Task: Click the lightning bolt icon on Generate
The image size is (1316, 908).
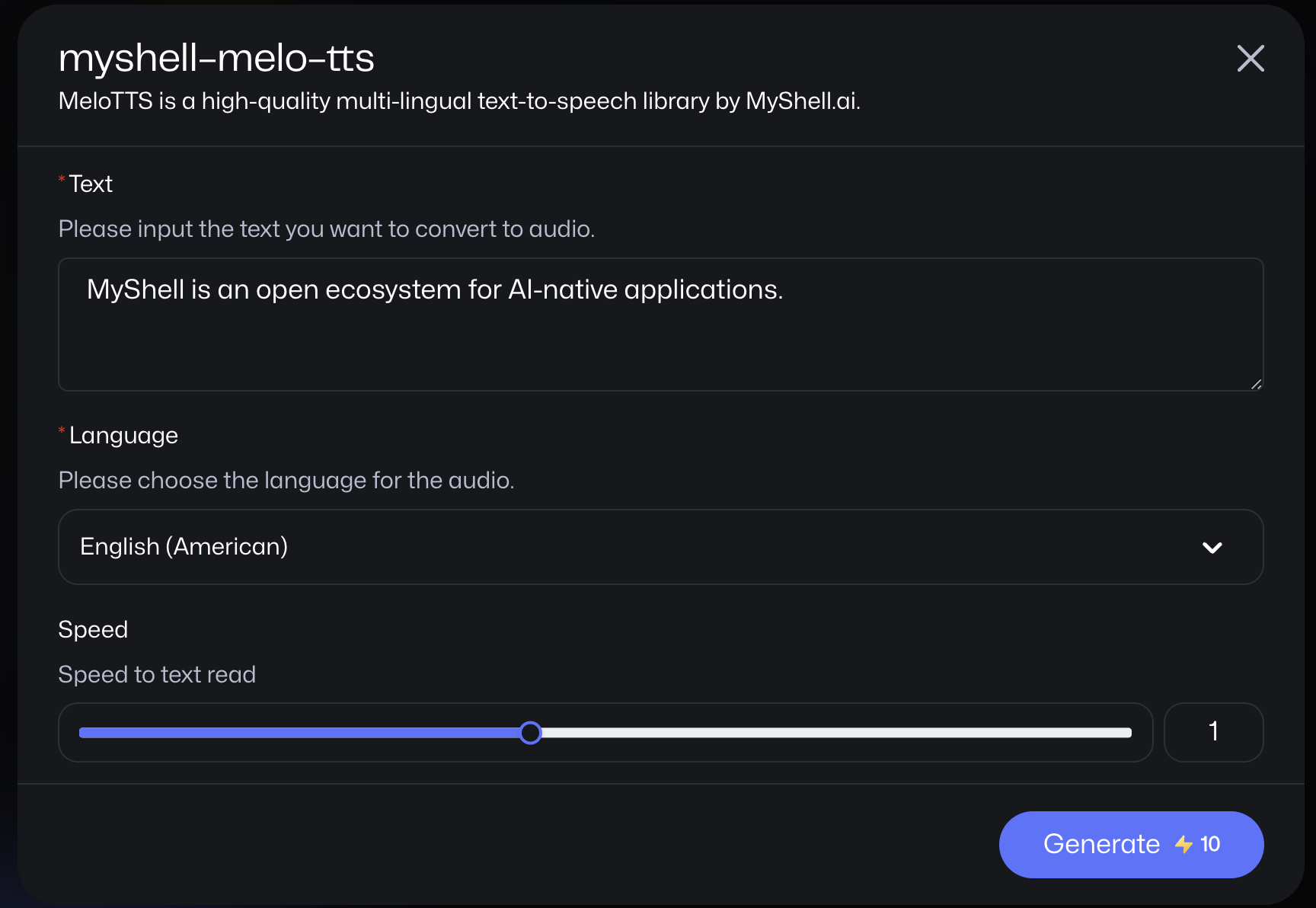Action: click(1183, 844)
